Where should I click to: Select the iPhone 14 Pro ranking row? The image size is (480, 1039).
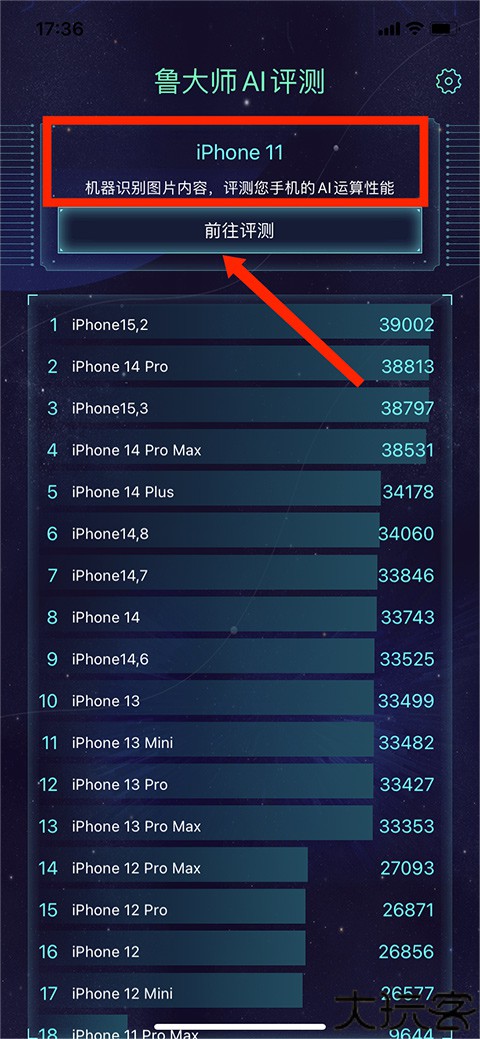click(239, 366)
